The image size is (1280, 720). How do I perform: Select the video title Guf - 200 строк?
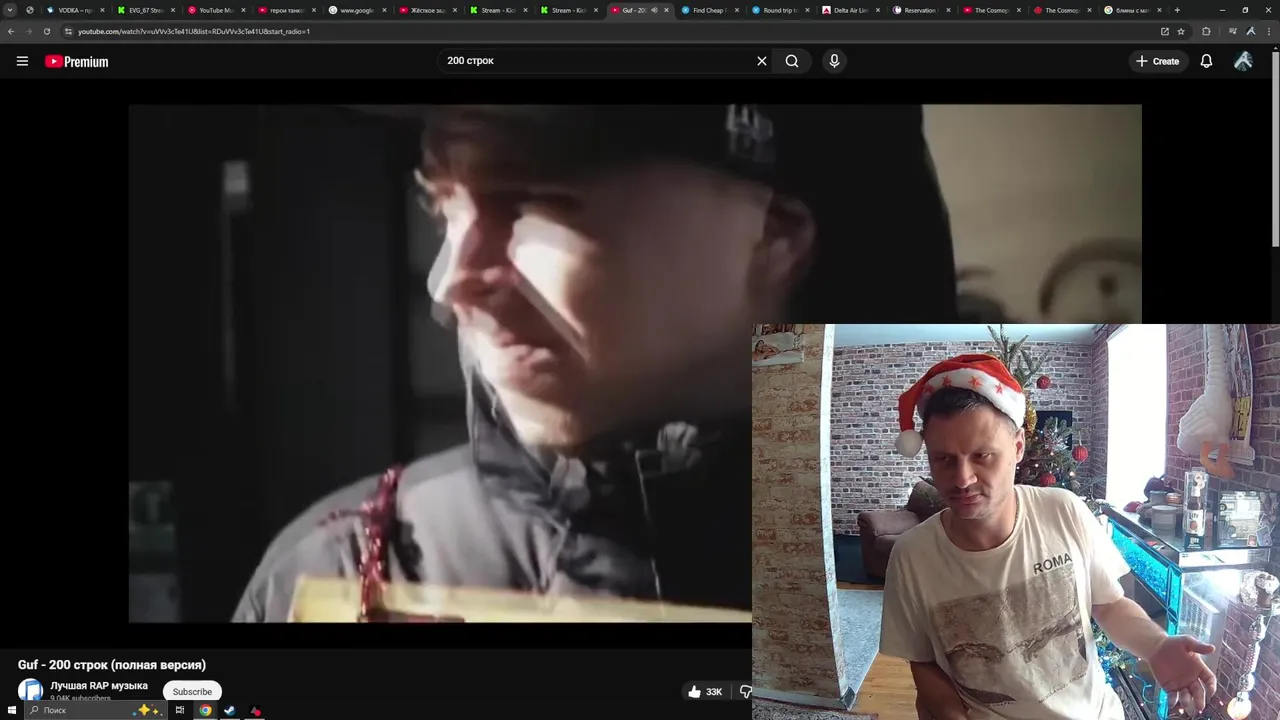[112, 665]
